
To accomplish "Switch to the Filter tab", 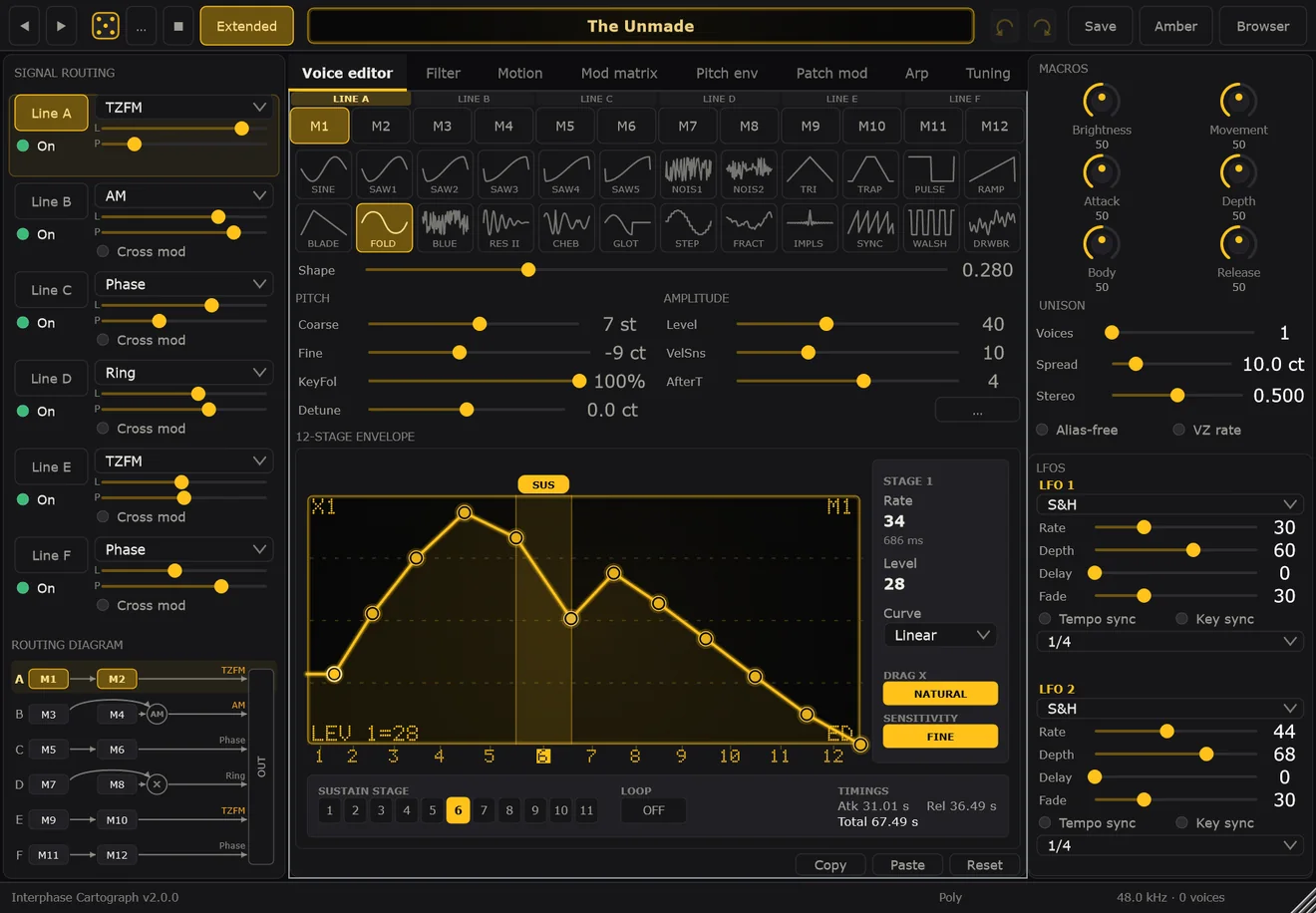I will tap(443, 73).
